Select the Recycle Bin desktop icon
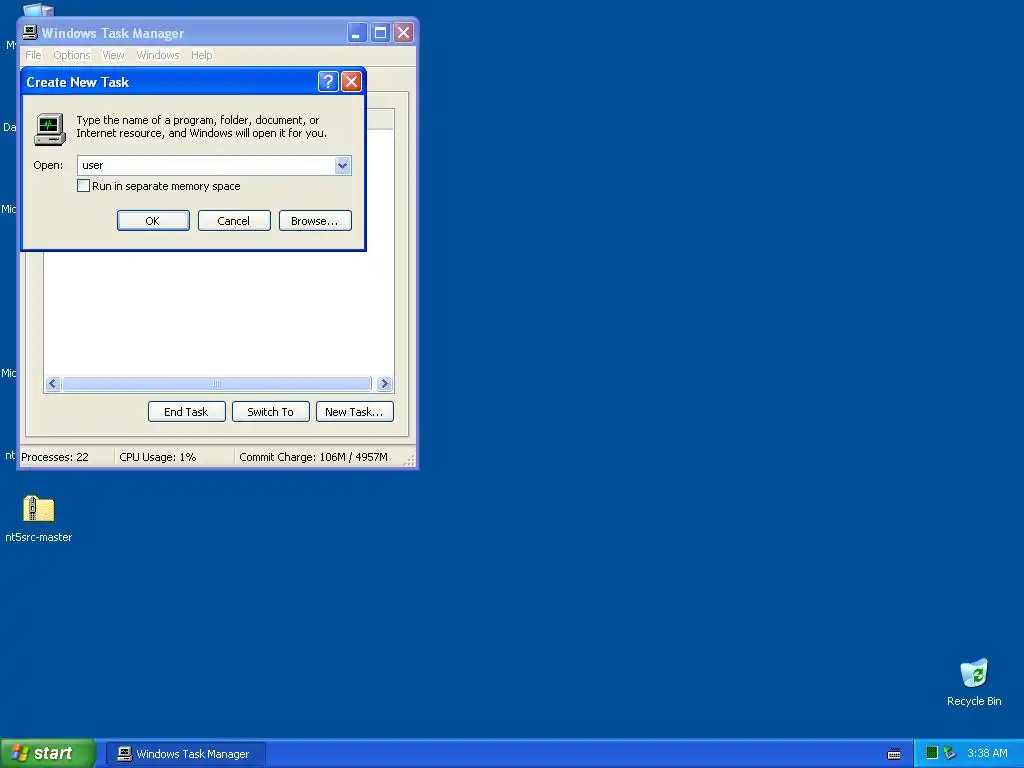This screenshot has width=1024, height=768. tap(974, 673)
